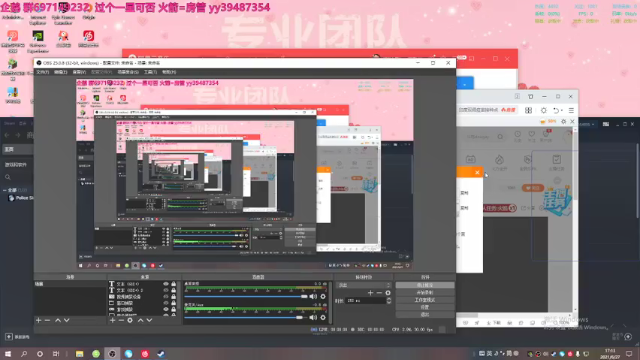Image resolution: width=640 pixels, height=360 pixels.
Task: Move source up in sources panel
Action: pos(140,320)
